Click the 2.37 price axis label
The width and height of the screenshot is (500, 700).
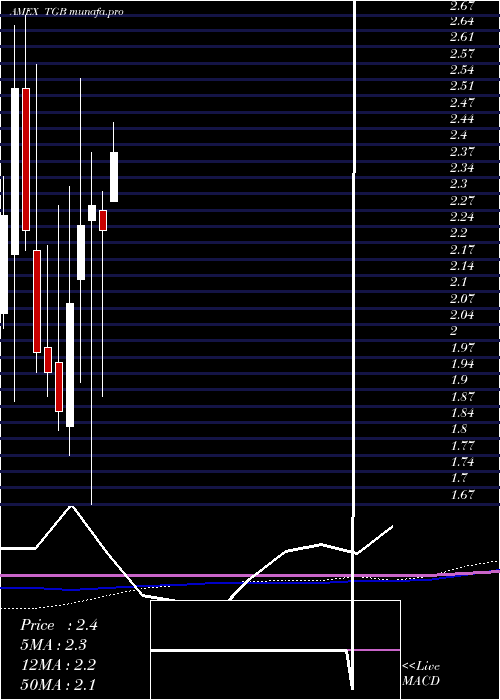[x=462, y=152]
